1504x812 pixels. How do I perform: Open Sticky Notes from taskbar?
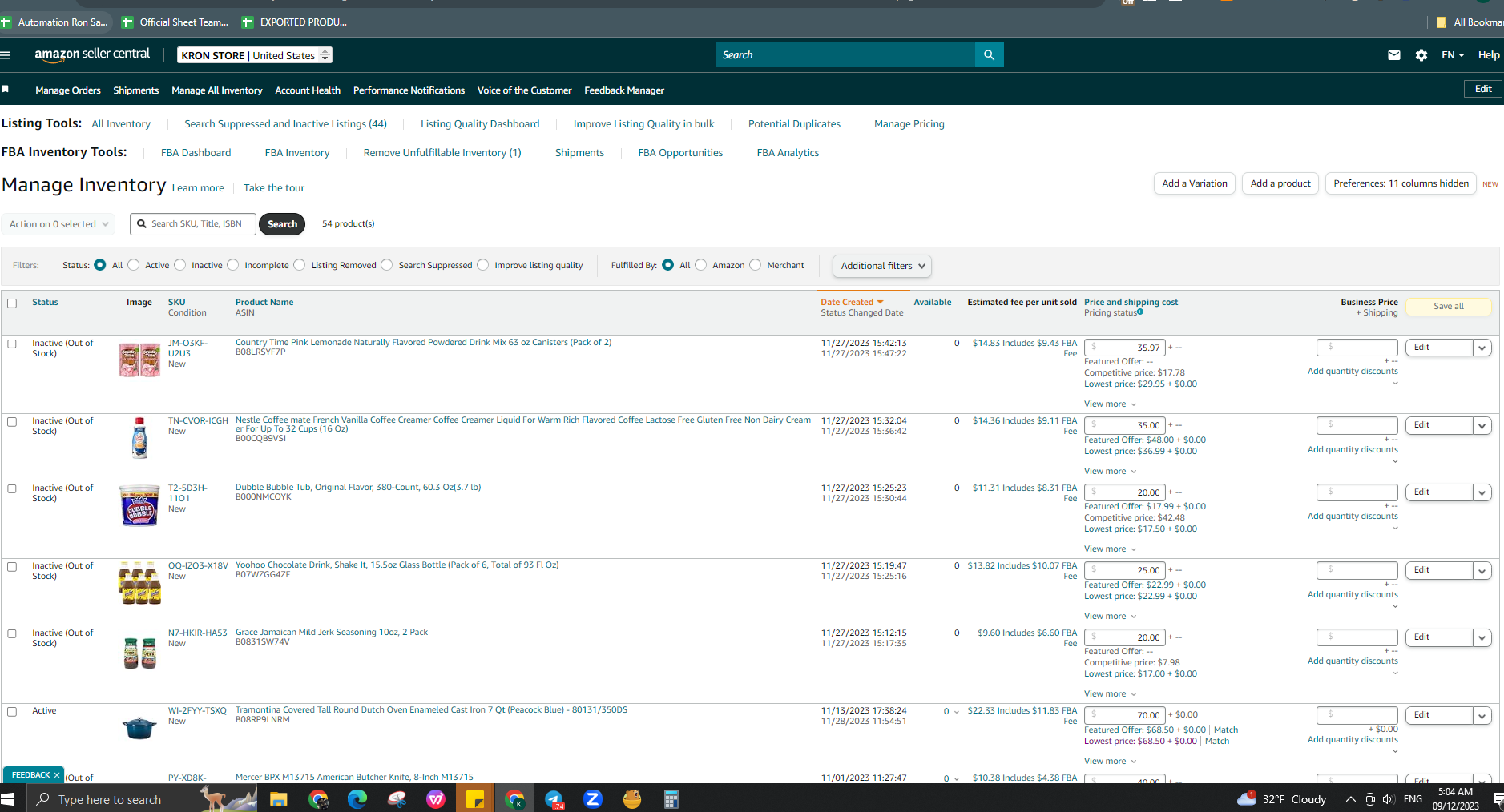475,799
